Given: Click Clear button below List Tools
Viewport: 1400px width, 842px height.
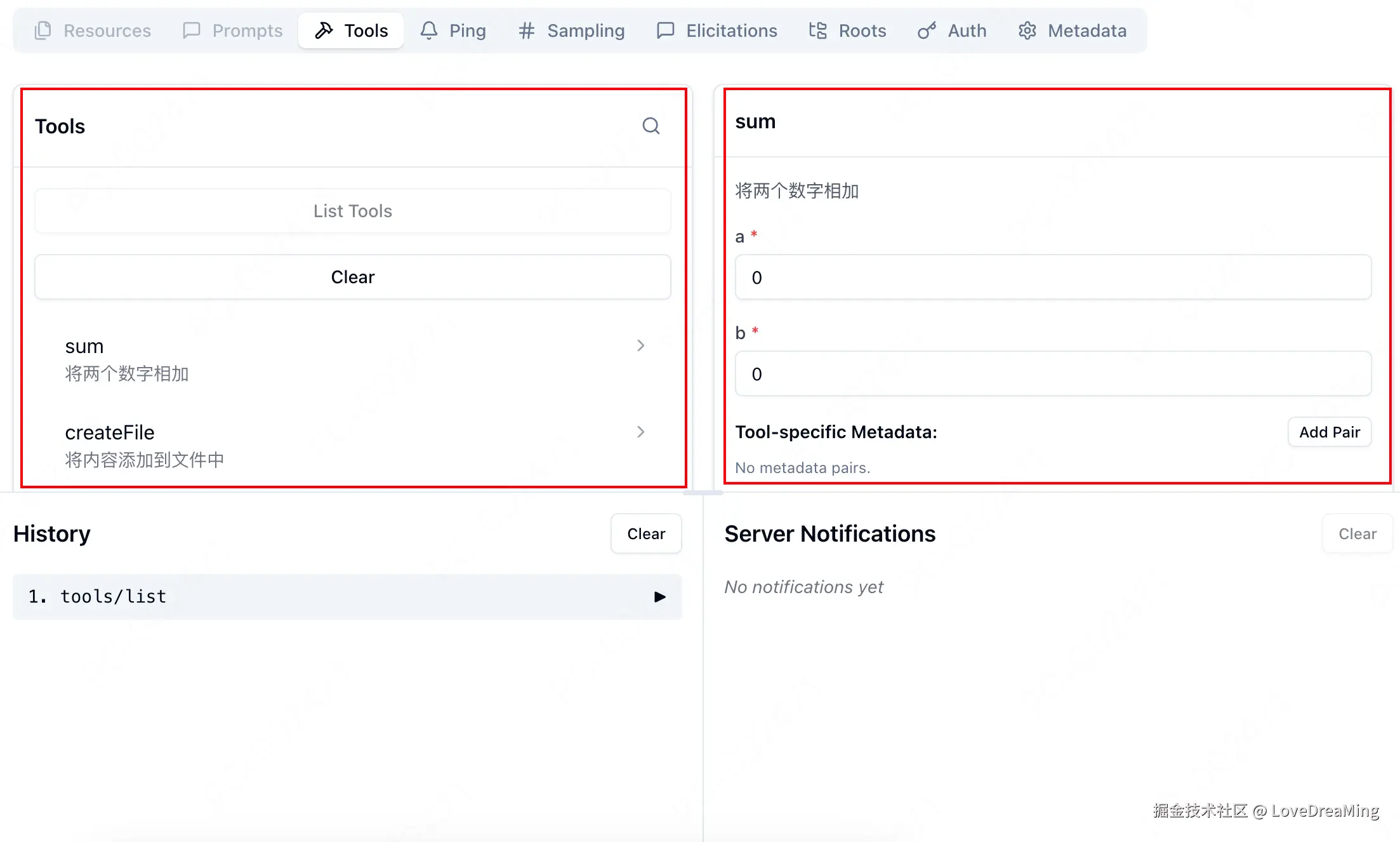Looking at the screenshot, I should pyautogui.click(x=352, y=277).
